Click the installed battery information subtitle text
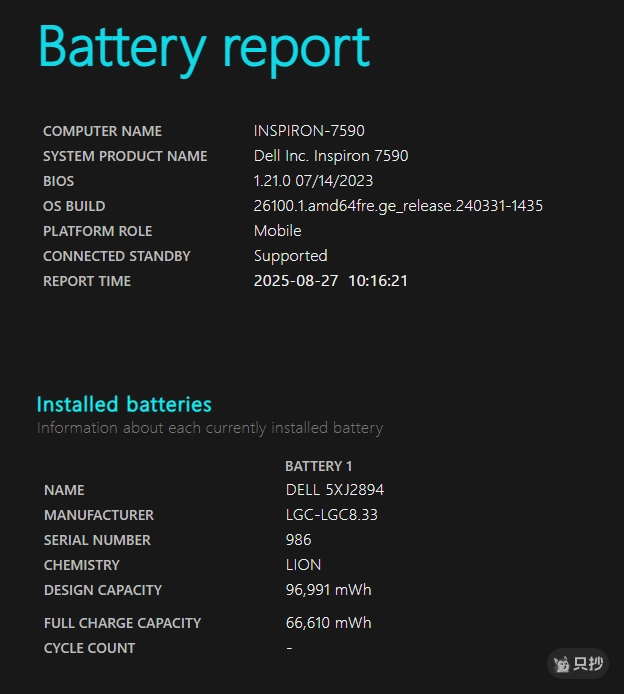624x694 pixels. pos(210,428)
